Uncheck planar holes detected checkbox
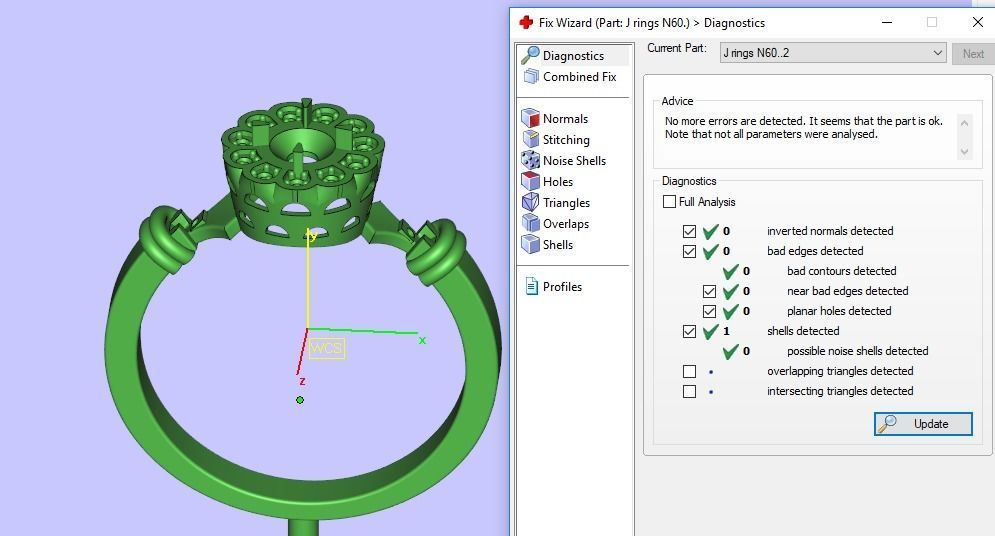The height and width of the screenshot is (536, 995). click(x=709, y=311)
